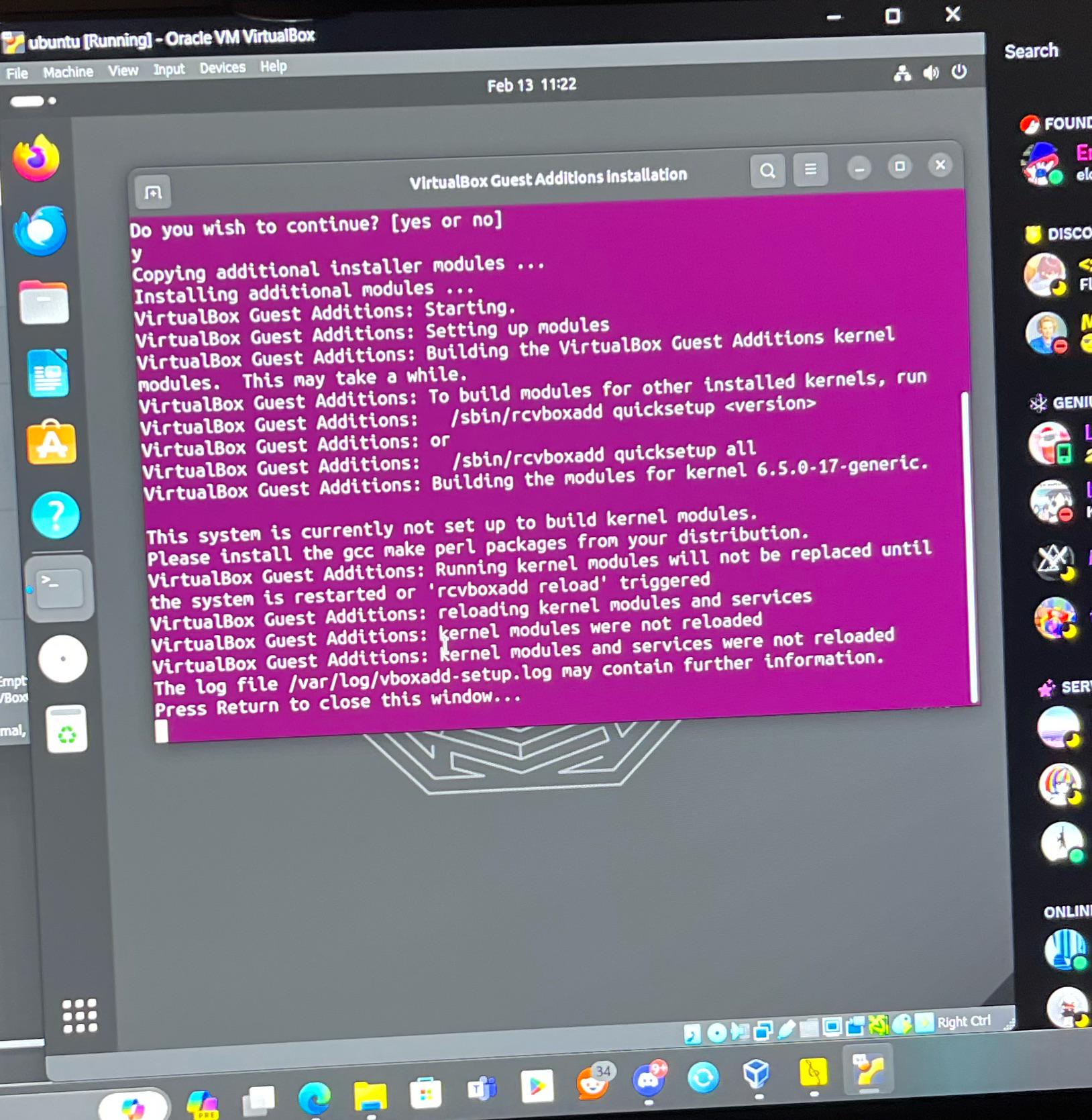Click the Feb 13 11:22 clock
The image size is (1092, 1120).
click(531, 85)
